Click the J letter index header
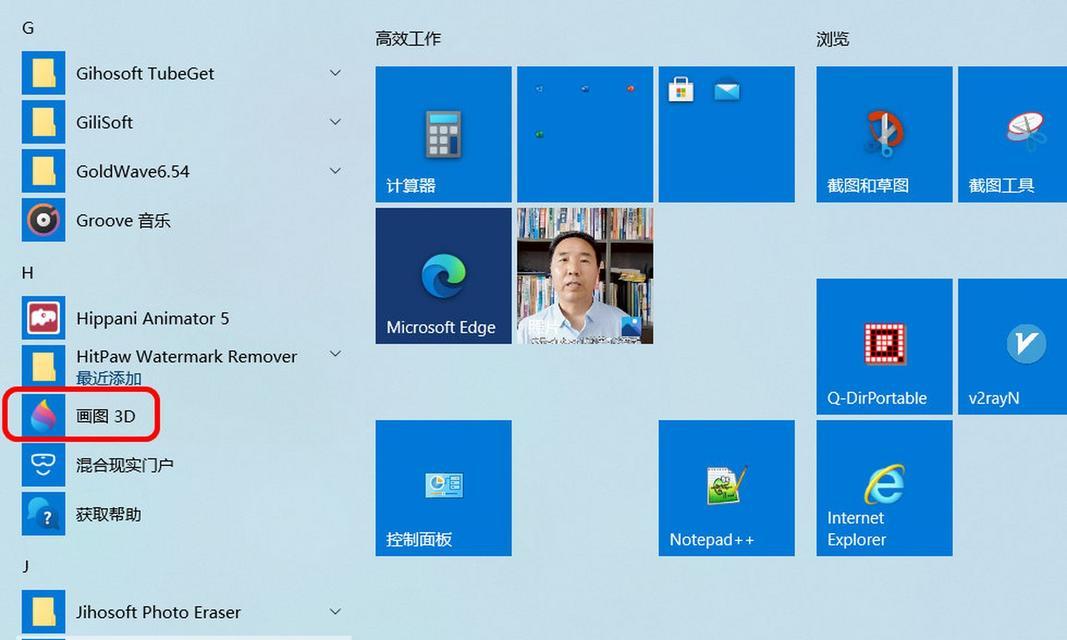This screenshot has height=640, width=1067. pyautogui.click(x=26, y=566)
